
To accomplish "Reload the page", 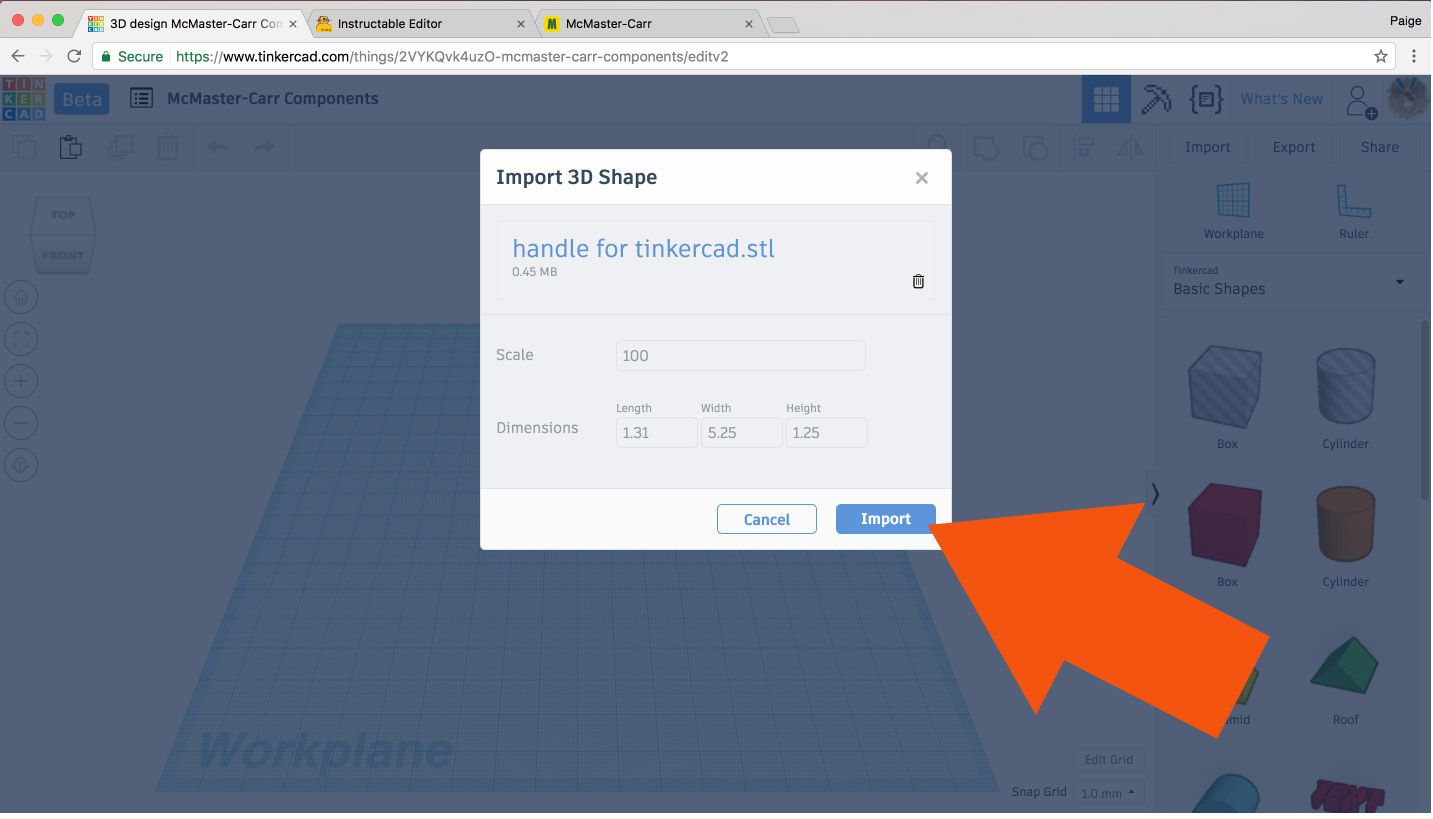I will [74, 56].
